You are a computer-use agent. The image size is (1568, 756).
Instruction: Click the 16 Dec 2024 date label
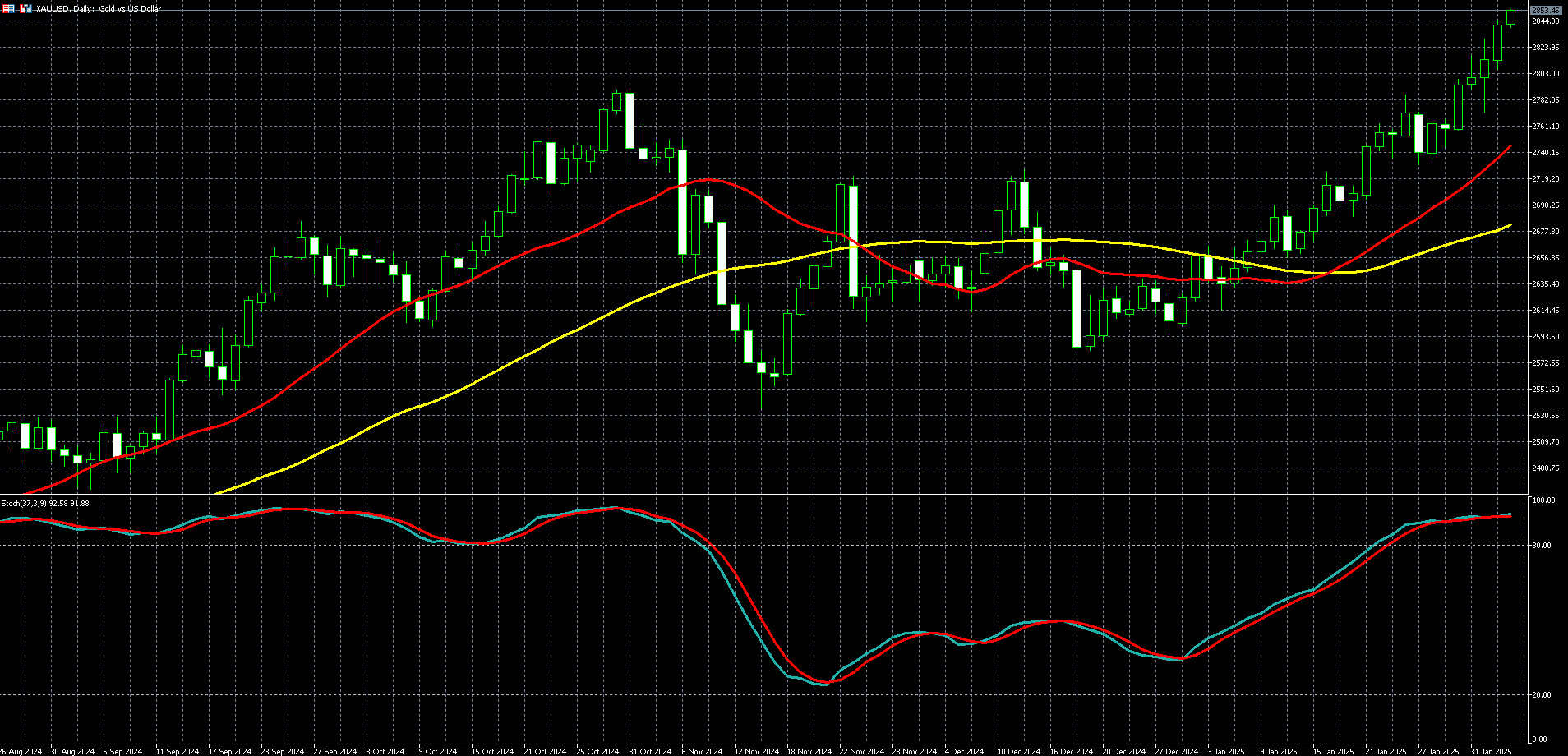pos(1072,751)
